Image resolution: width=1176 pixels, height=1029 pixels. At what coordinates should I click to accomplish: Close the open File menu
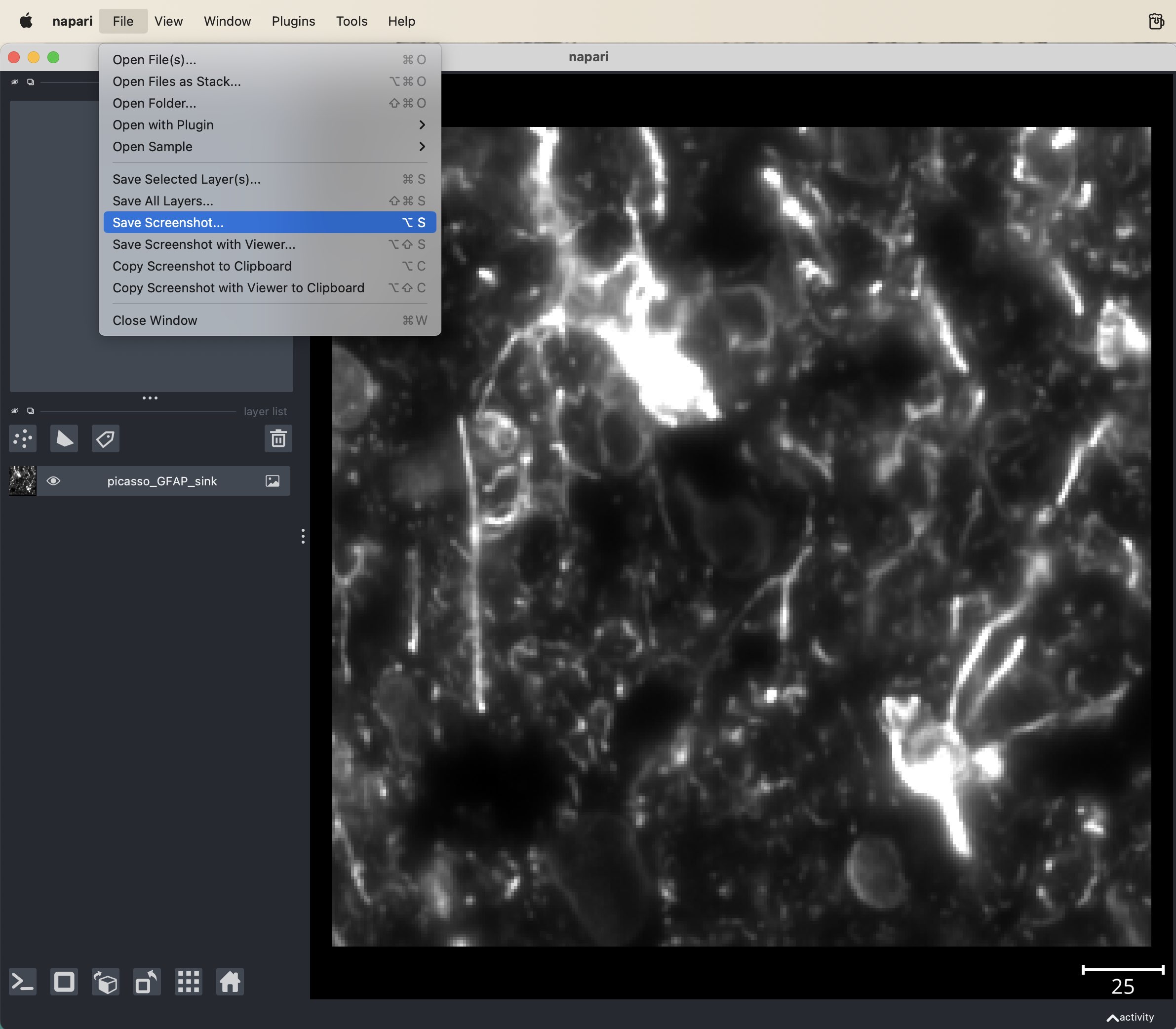pyautogui.click(x=123, y=21)
